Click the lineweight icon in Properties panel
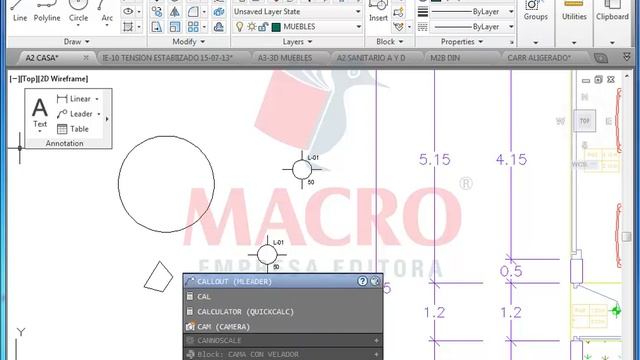The image size is (640, 360). click(423, 12)
